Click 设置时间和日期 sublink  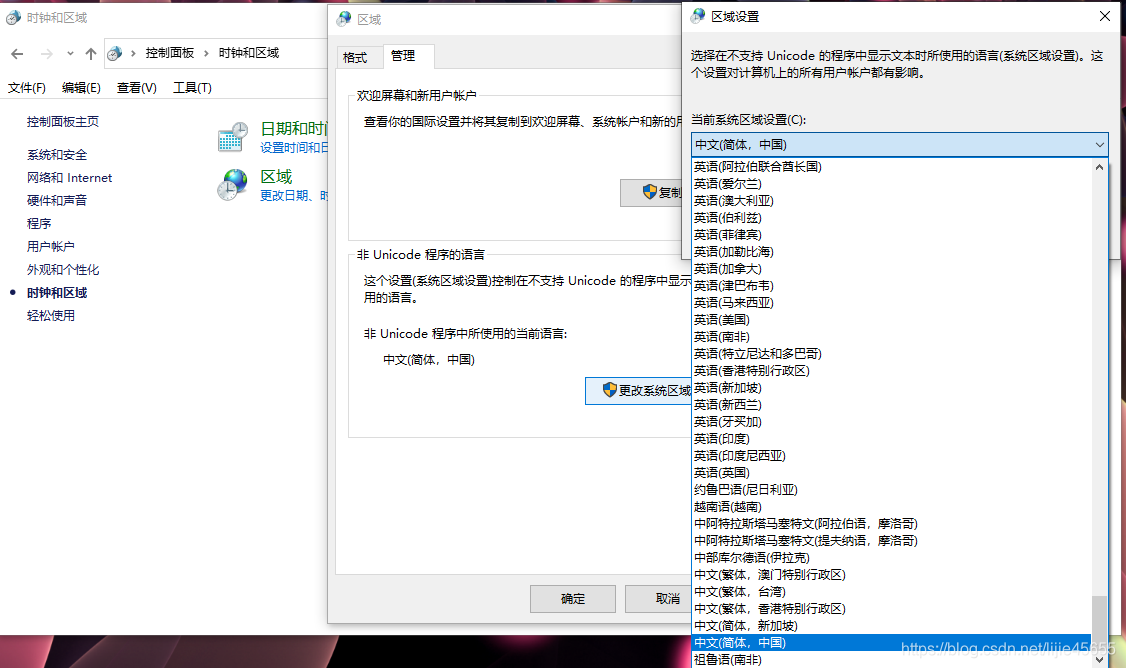pos(294,147)
